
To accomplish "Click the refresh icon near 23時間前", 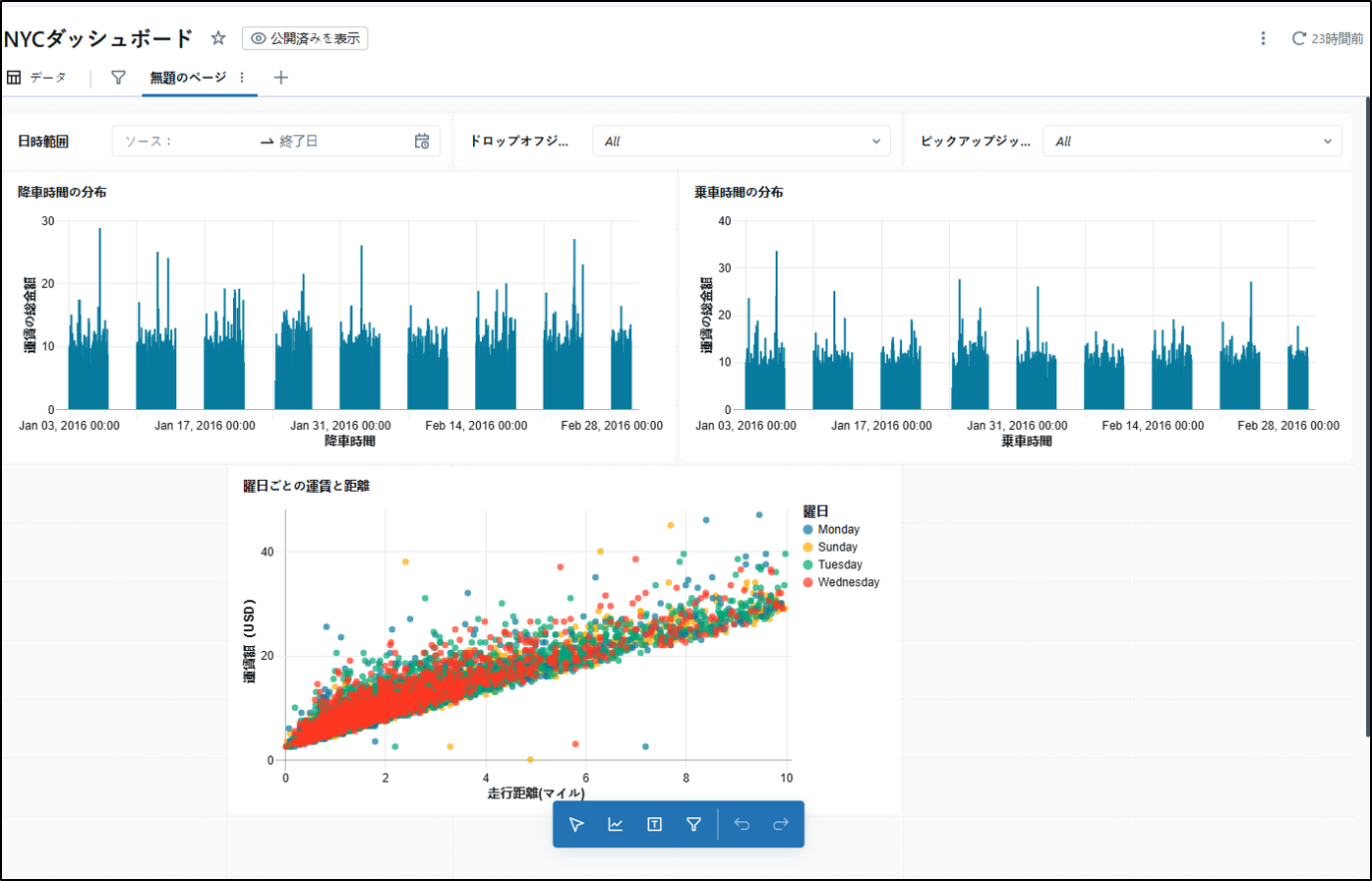I will pos(1299,38).
